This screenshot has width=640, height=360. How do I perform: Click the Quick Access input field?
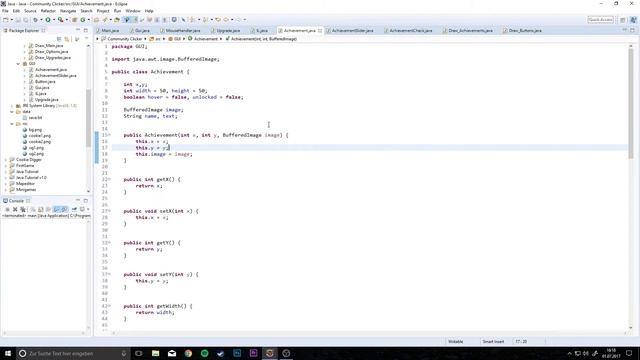600,20
